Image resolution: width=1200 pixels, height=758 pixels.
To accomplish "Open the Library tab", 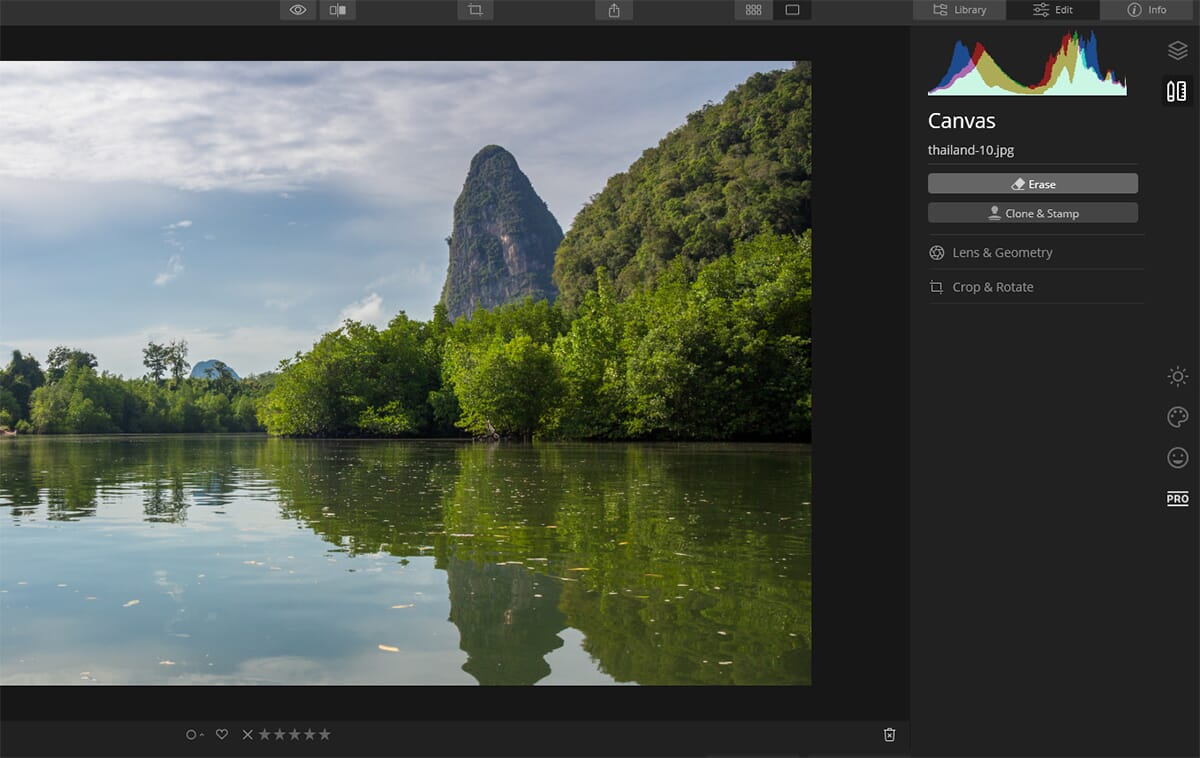I will 959,10.
